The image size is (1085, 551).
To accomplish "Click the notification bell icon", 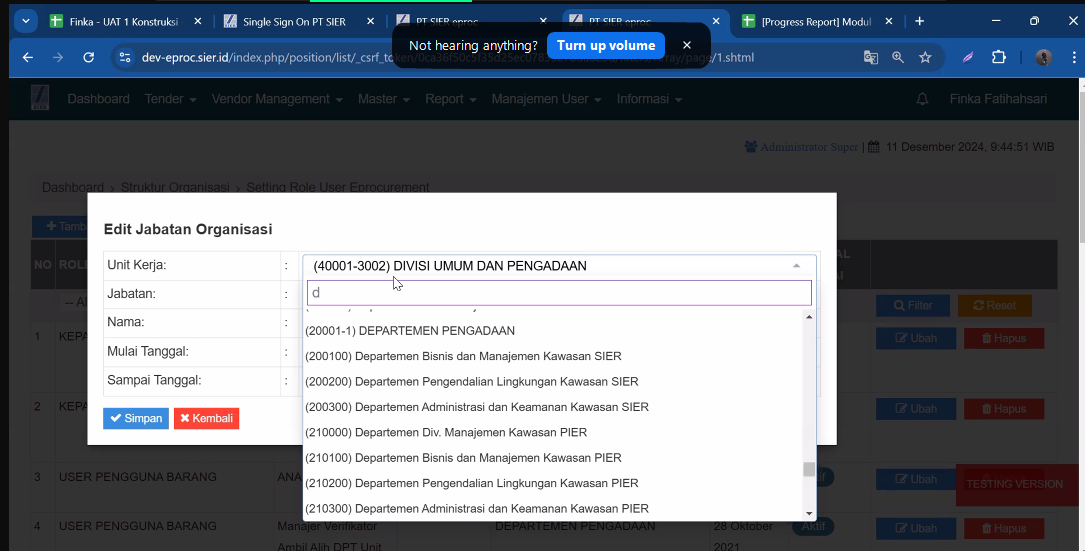I will click(922, 99).
